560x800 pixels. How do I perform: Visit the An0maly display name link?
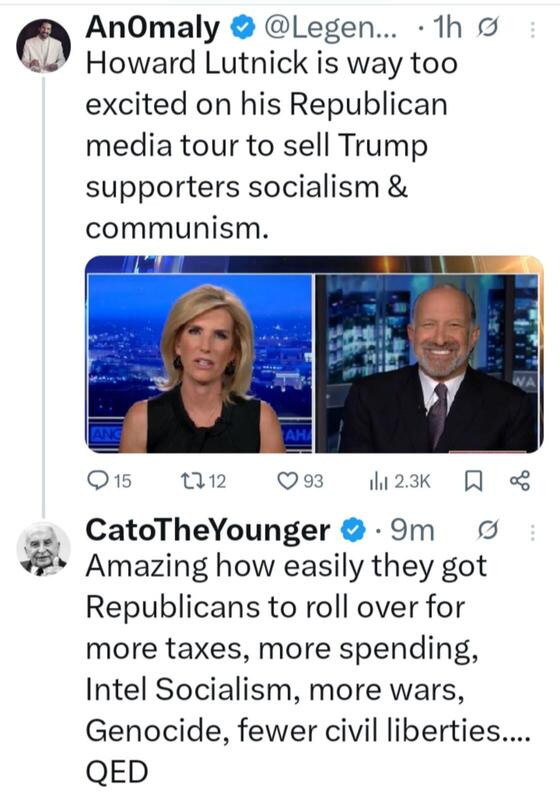coord(152,28)
